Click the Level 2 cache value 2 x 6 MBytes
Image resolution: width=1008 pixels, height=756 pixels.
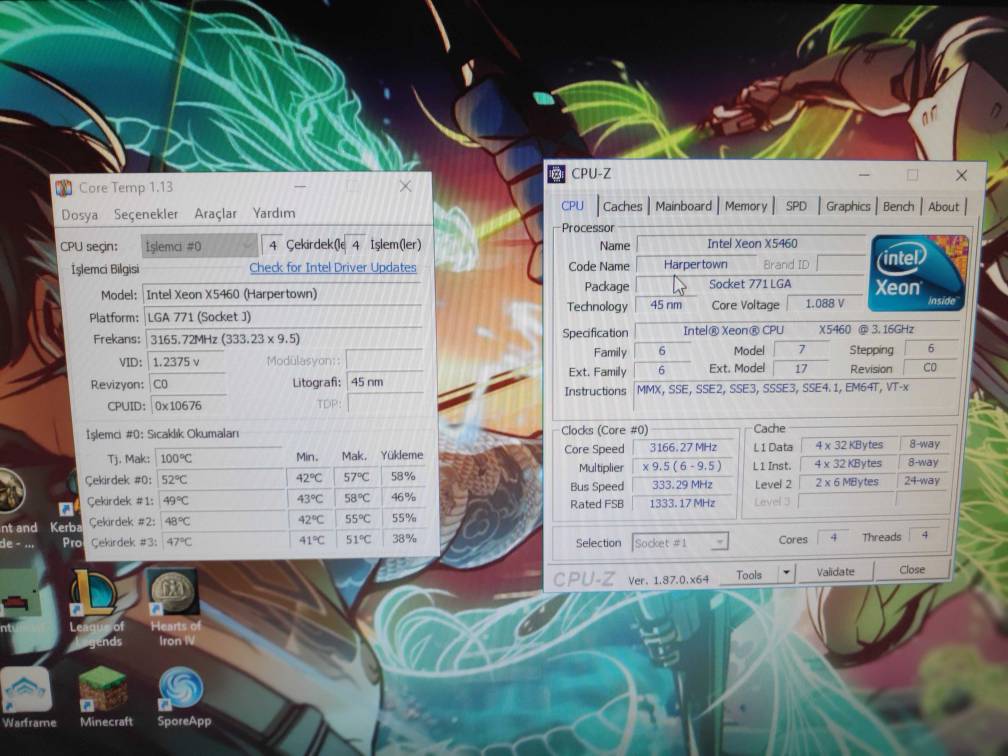pos(847,482)
